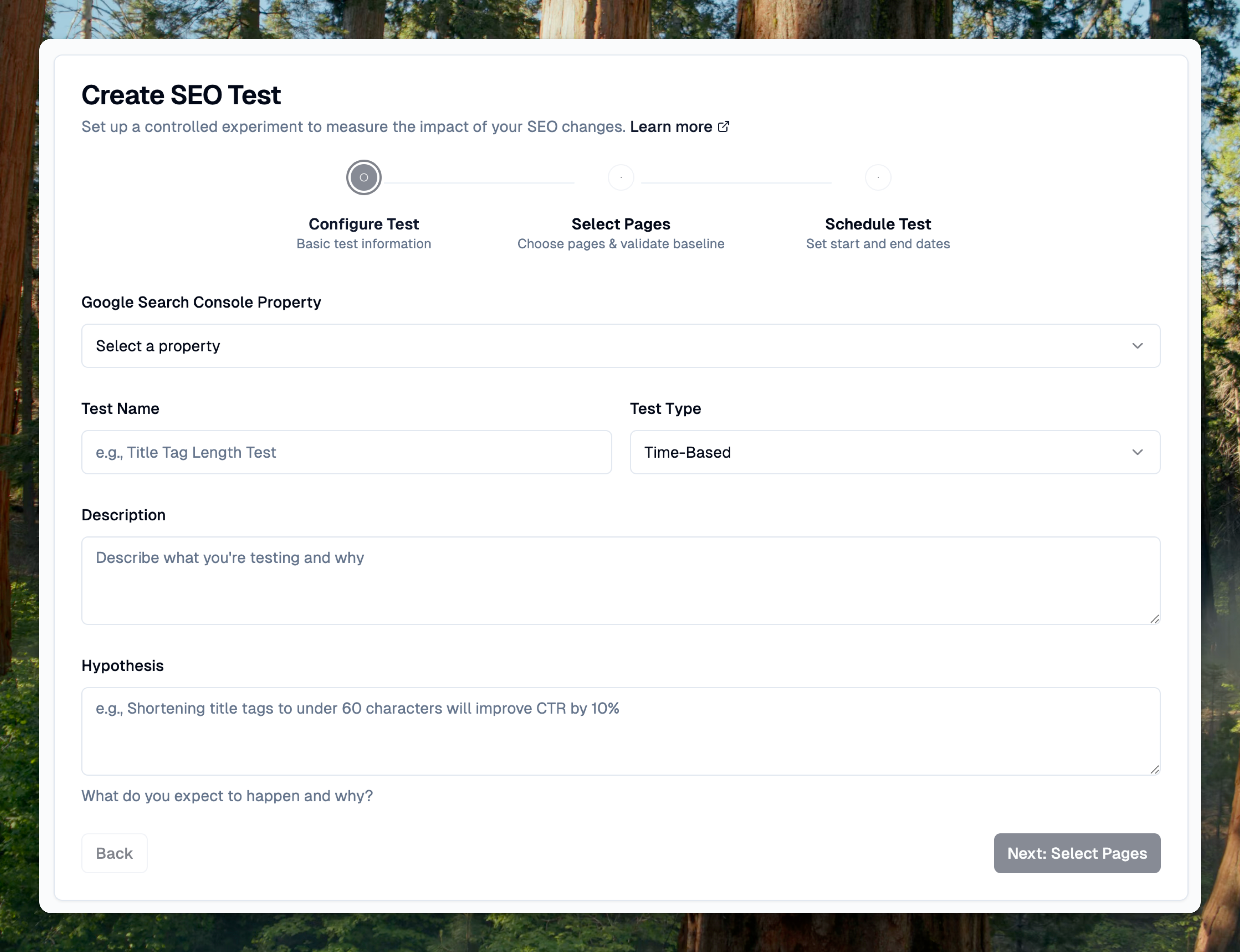Click the Select Pages step circle
The height and width of the screenshot is (952, 1240).
[621, 177]
